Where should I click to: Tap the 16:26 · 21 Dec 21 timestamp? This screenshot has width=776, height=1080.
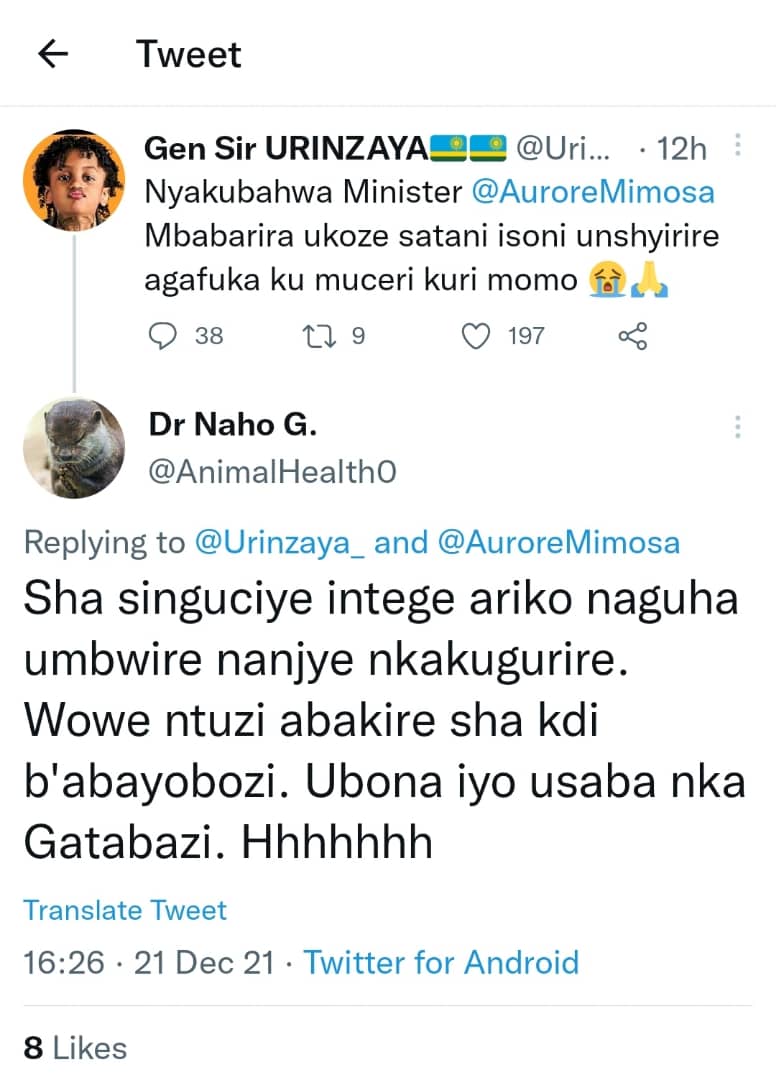(x=148, y=962)
